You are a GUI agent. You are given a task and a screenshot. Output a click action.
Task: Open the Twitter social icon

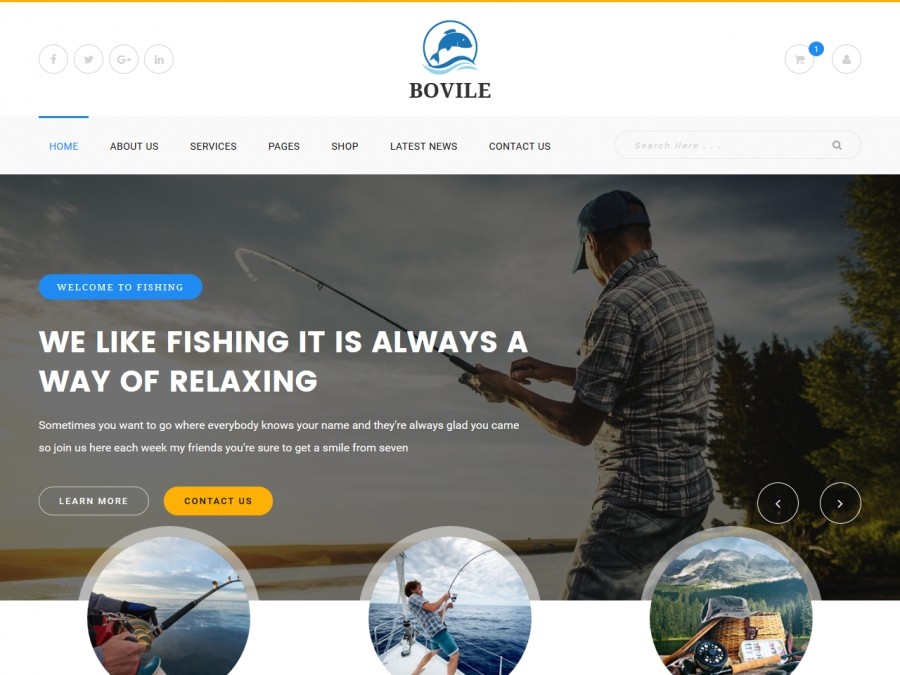pos(88,59)
